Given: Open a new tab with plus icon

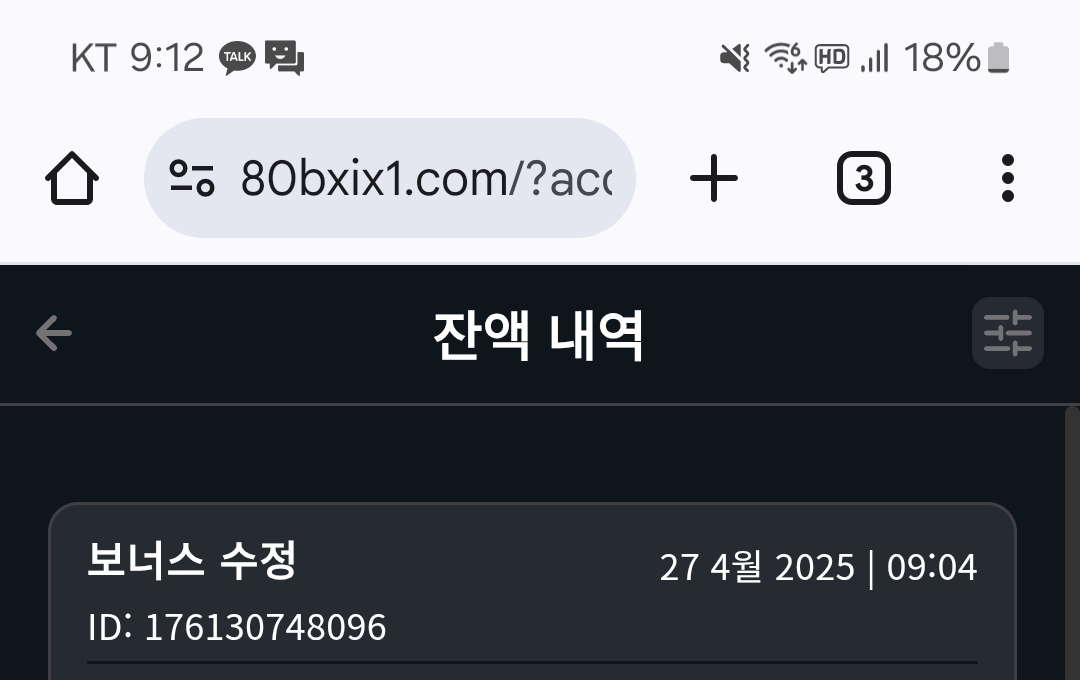Looking at the screenshot, I should tap(714, 178).
